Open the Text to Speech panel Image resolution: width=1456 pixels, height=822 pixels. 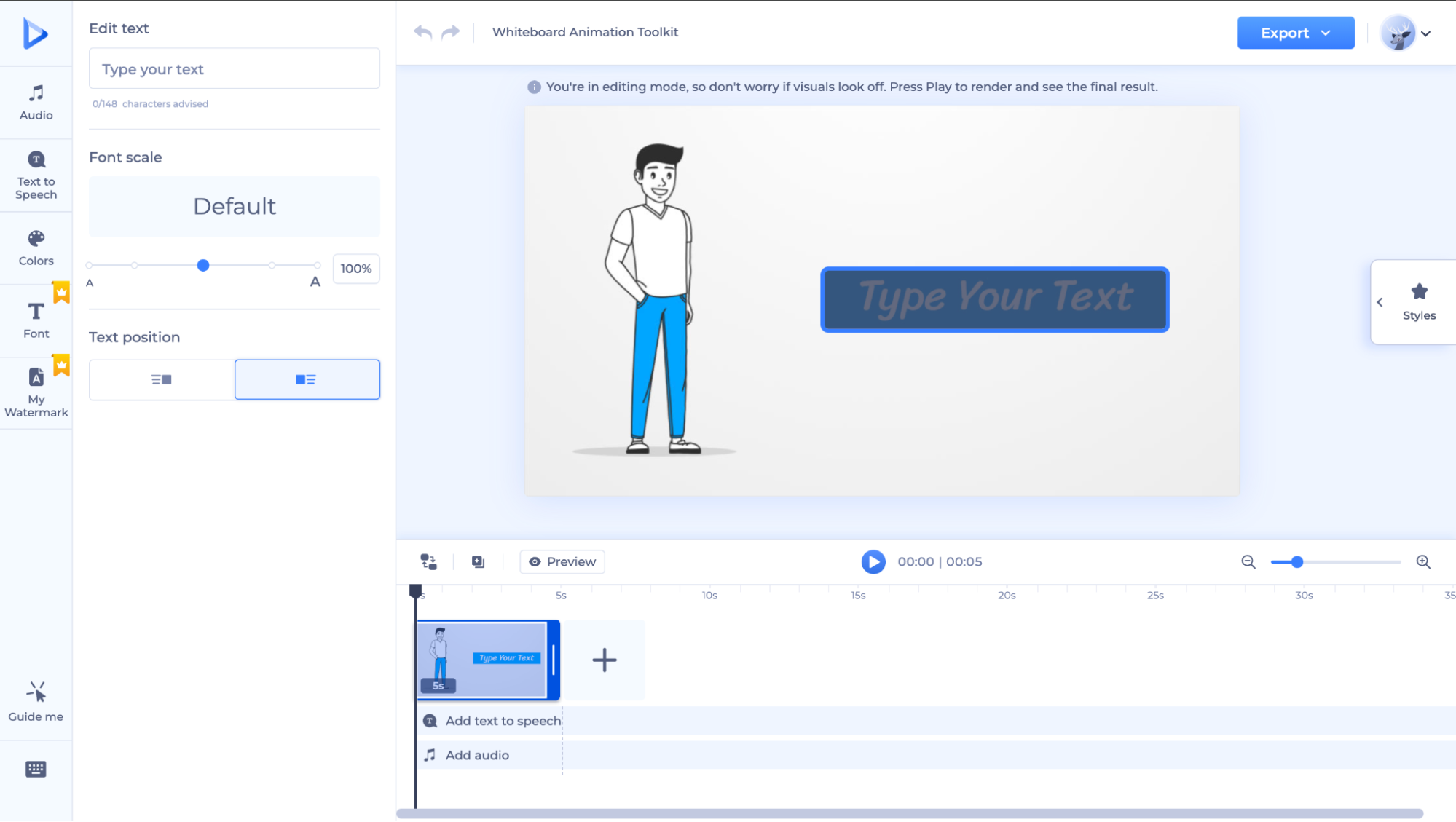click(x=36, y=175)
